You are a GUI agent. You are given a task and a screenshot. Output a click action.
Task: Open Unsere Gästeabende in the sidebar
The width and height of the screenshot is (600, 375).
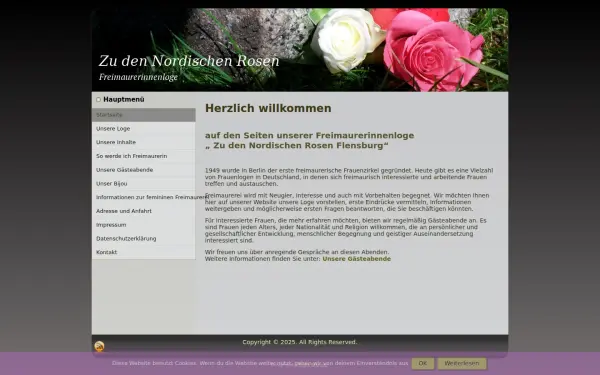click(x=143, y=170)
